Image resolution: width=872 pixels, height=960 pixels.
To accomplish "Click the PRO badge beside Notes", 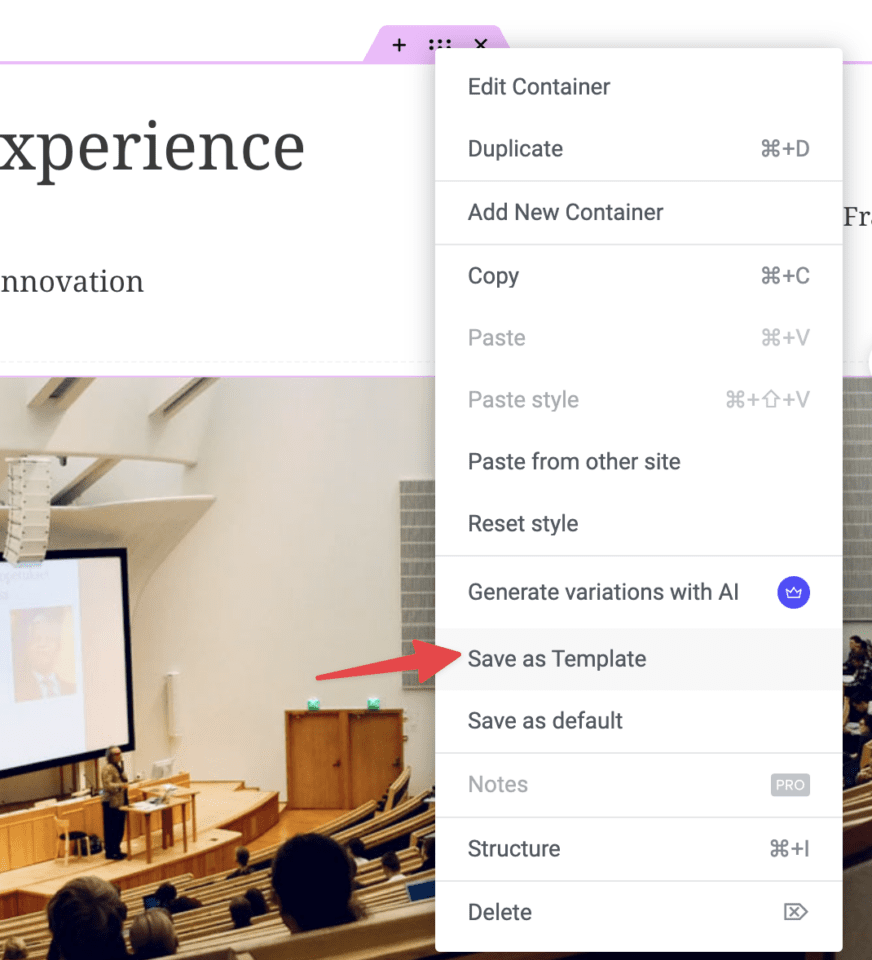I will 790,785.
